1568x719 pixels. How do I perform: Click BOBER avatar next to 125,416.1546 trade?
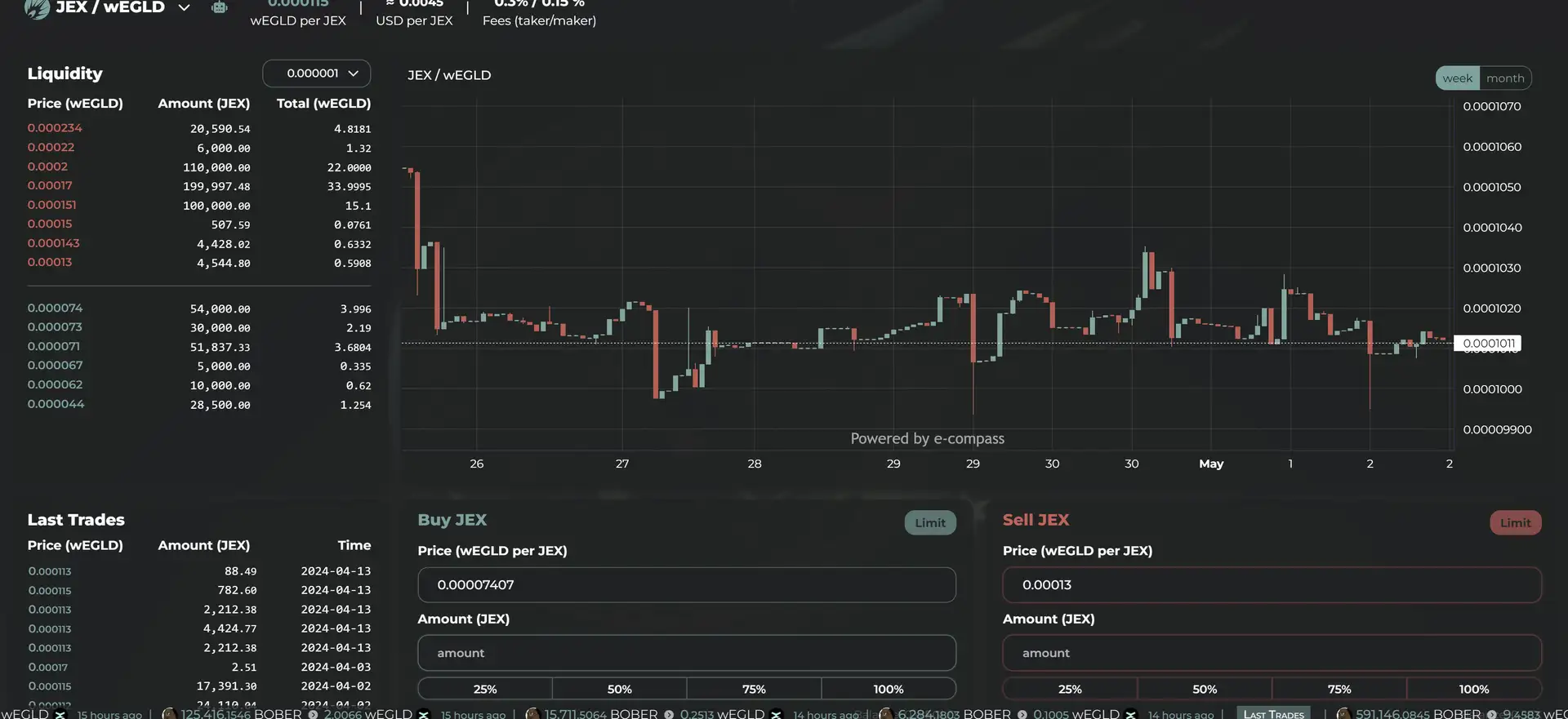tap(169, 713)
